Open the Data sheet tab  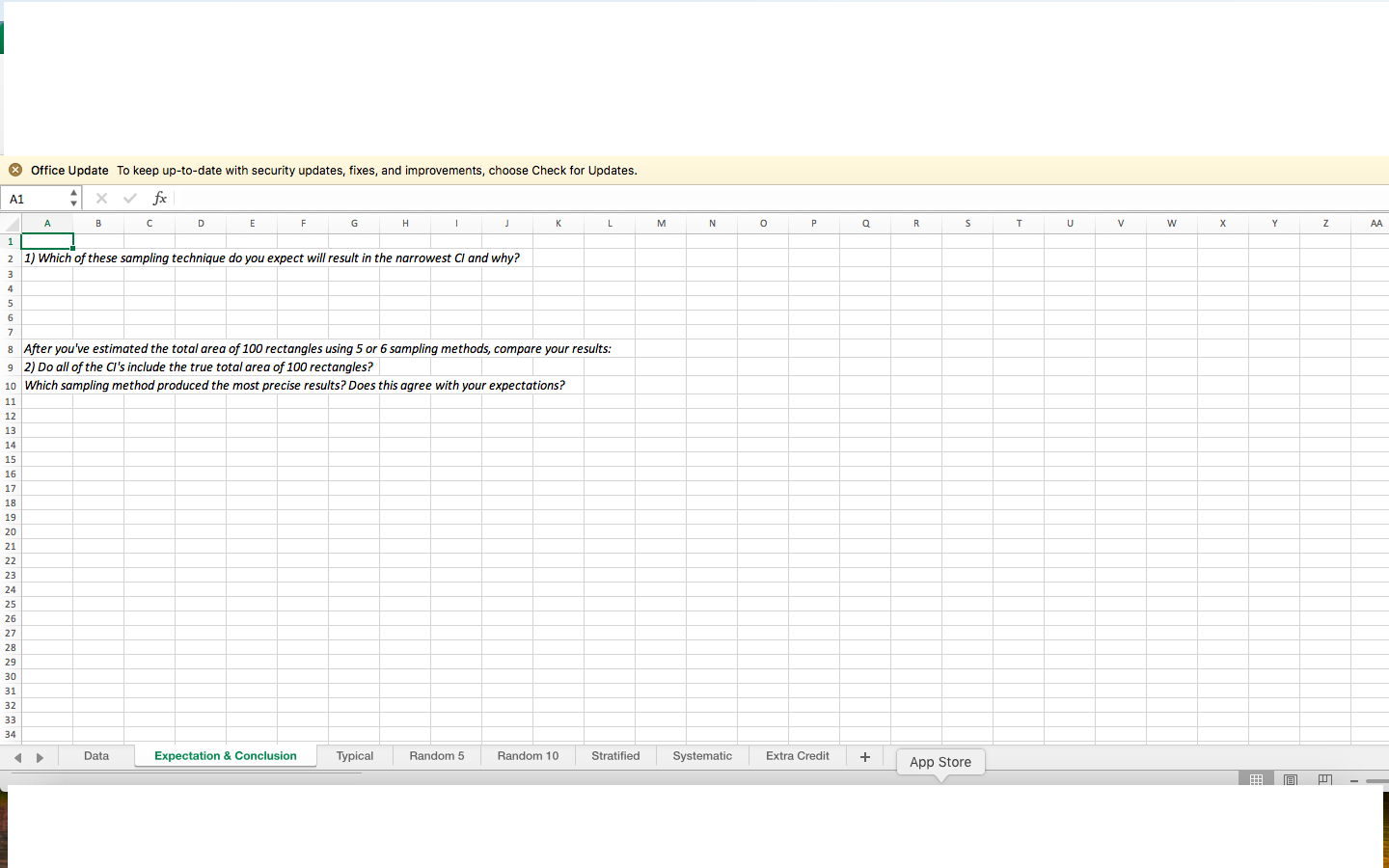click(96, 756)
